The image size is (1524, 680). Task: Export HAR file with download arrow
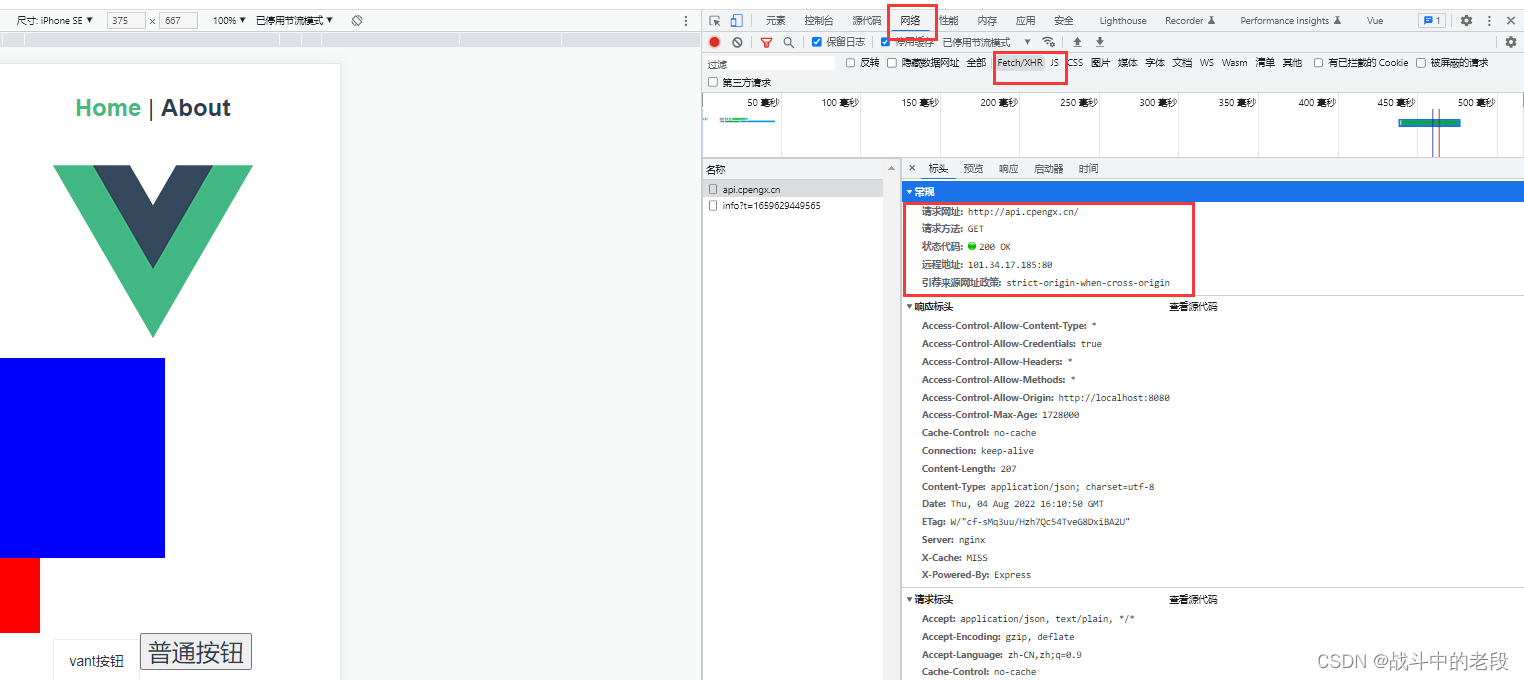(1099, 42)
